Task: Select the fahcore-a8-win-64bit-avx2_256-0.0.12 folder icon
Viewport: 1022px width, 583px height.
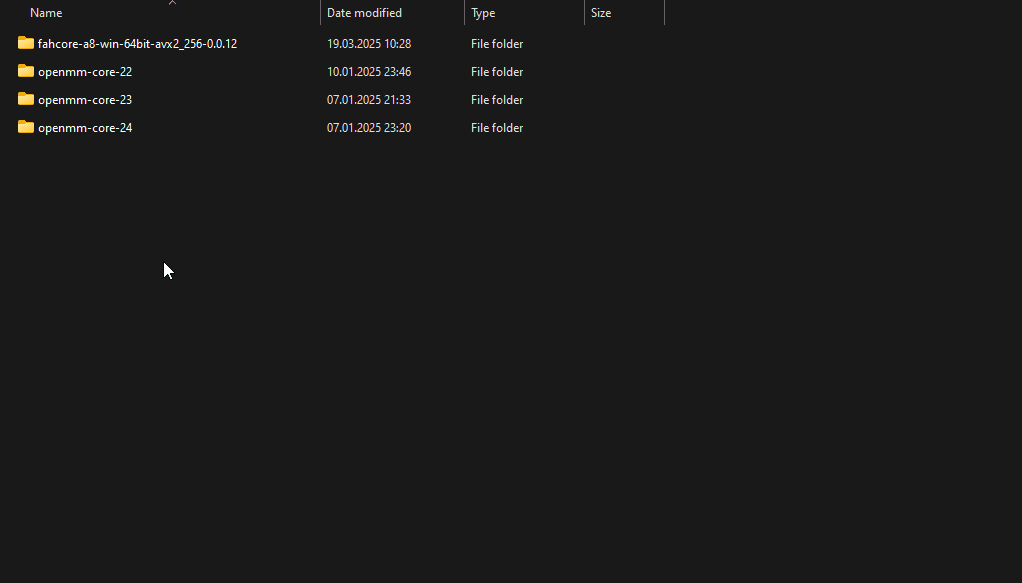Action: (x=26, y=43)
